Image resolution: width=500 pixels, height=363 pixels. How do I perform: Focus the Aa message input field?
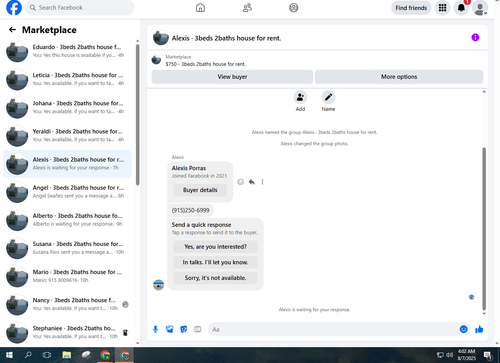(x=333, y=329)
